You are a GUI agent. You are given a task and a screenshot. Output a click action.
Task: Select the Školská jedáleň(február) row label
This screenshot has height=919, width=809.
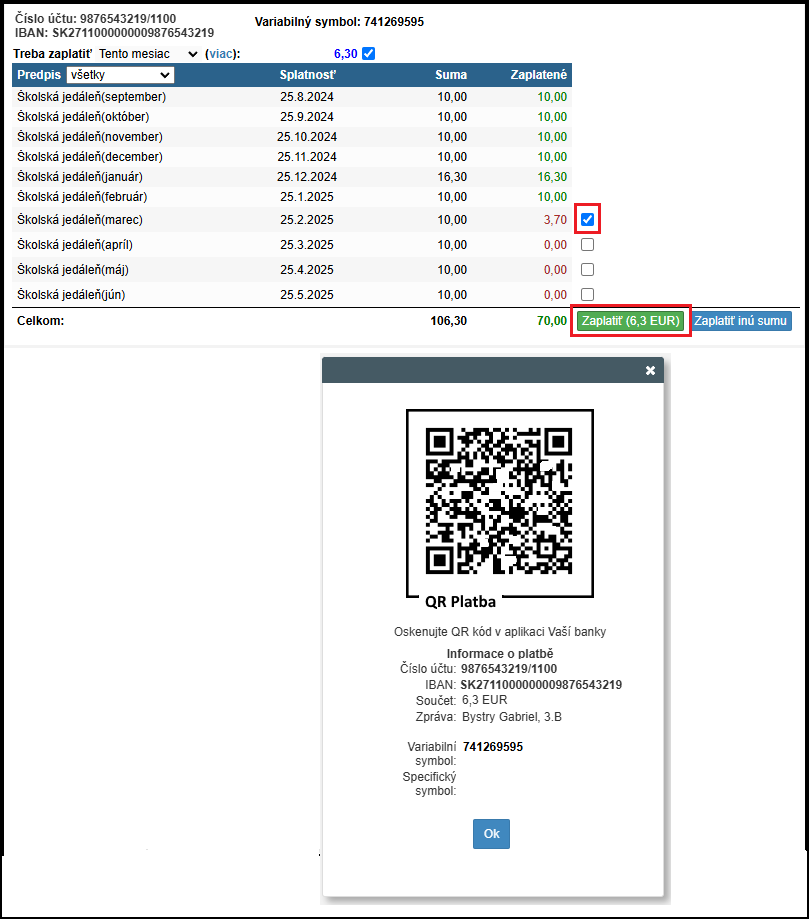pyautogui.click(x=82, y=196)
